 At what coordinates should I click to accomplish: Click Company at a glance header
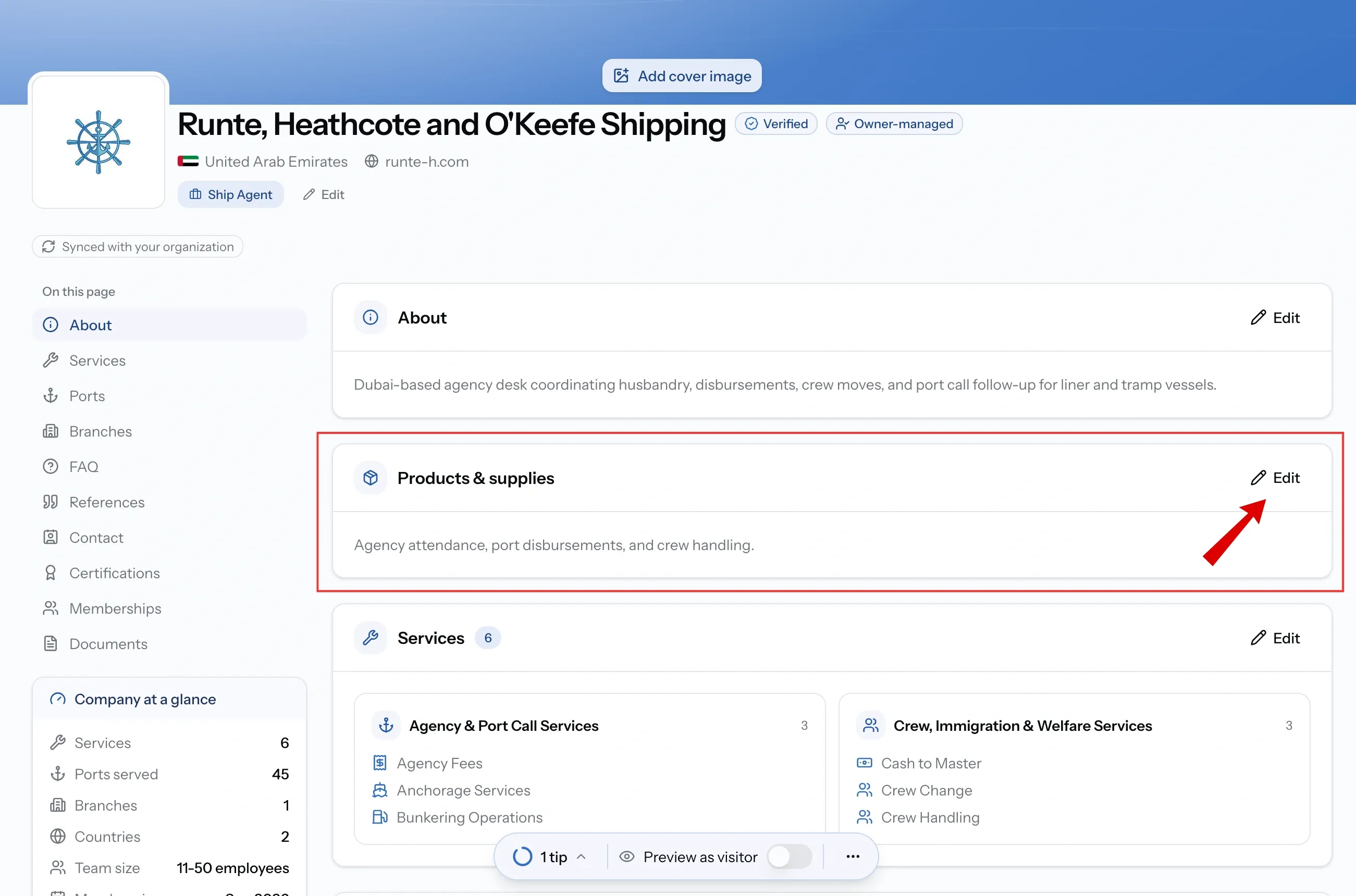click(170, 700)
